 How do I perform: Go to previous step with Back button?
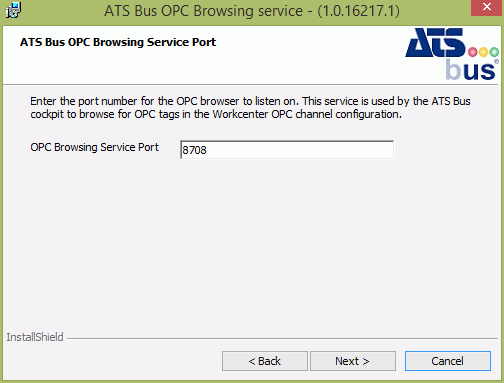(265, 361)
